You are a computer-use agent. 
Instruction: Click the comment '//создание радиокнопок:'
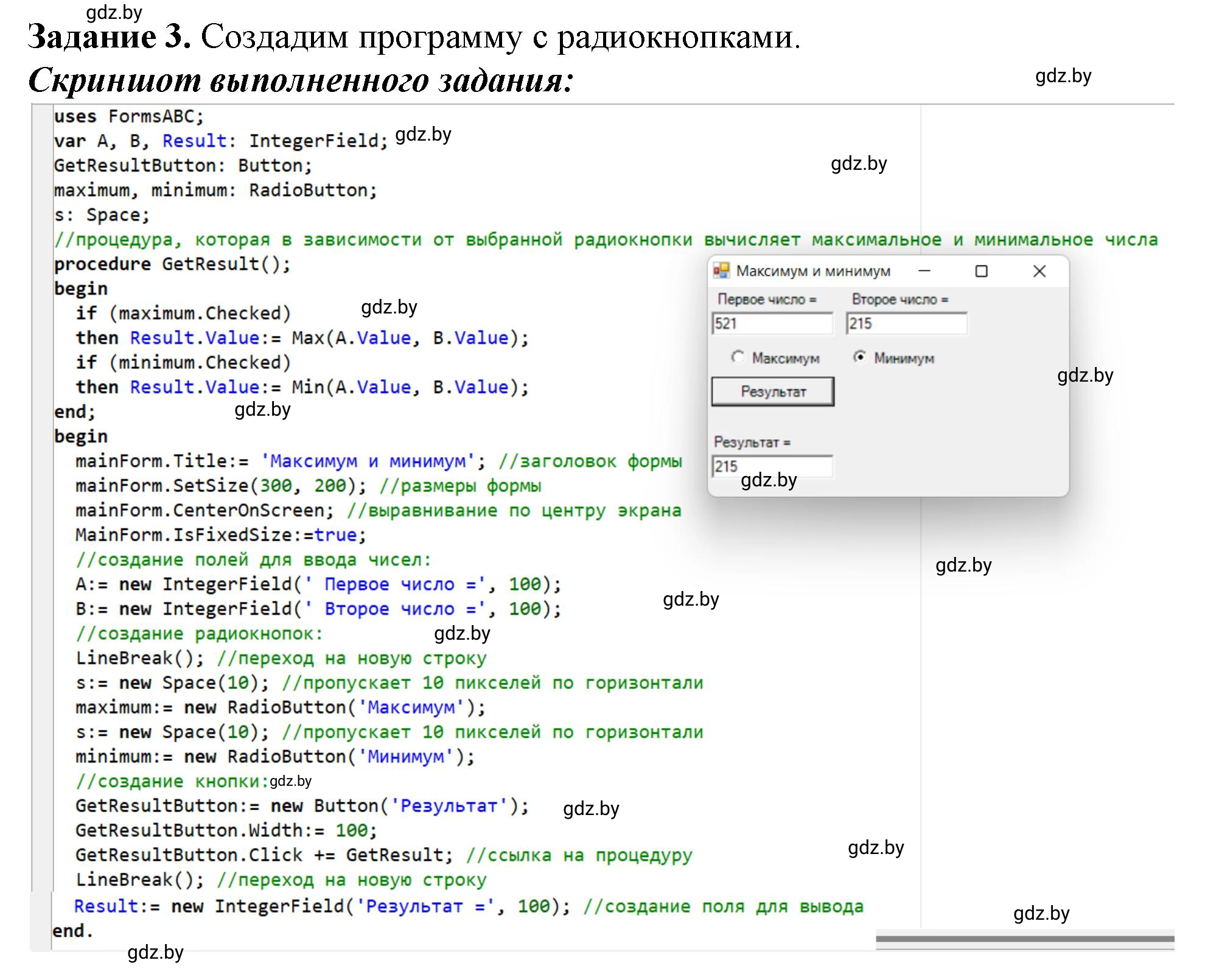[199, 634]
